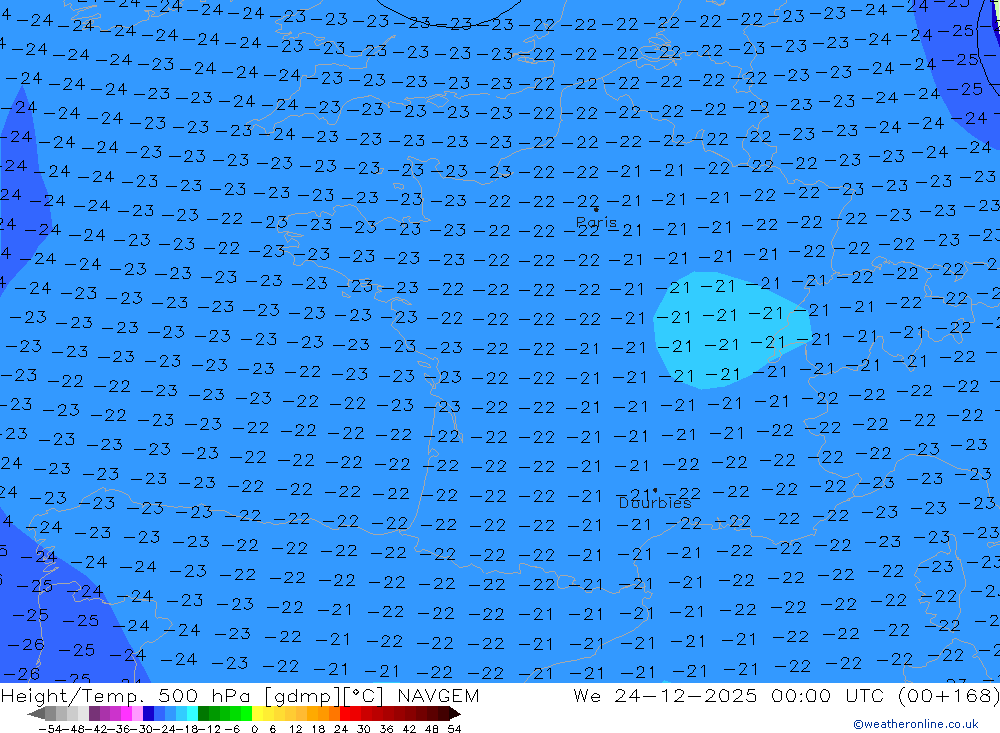Click the '-54' label on the color scale
The width and height of the screenshot is (1000, 733).
pos(50,729)
